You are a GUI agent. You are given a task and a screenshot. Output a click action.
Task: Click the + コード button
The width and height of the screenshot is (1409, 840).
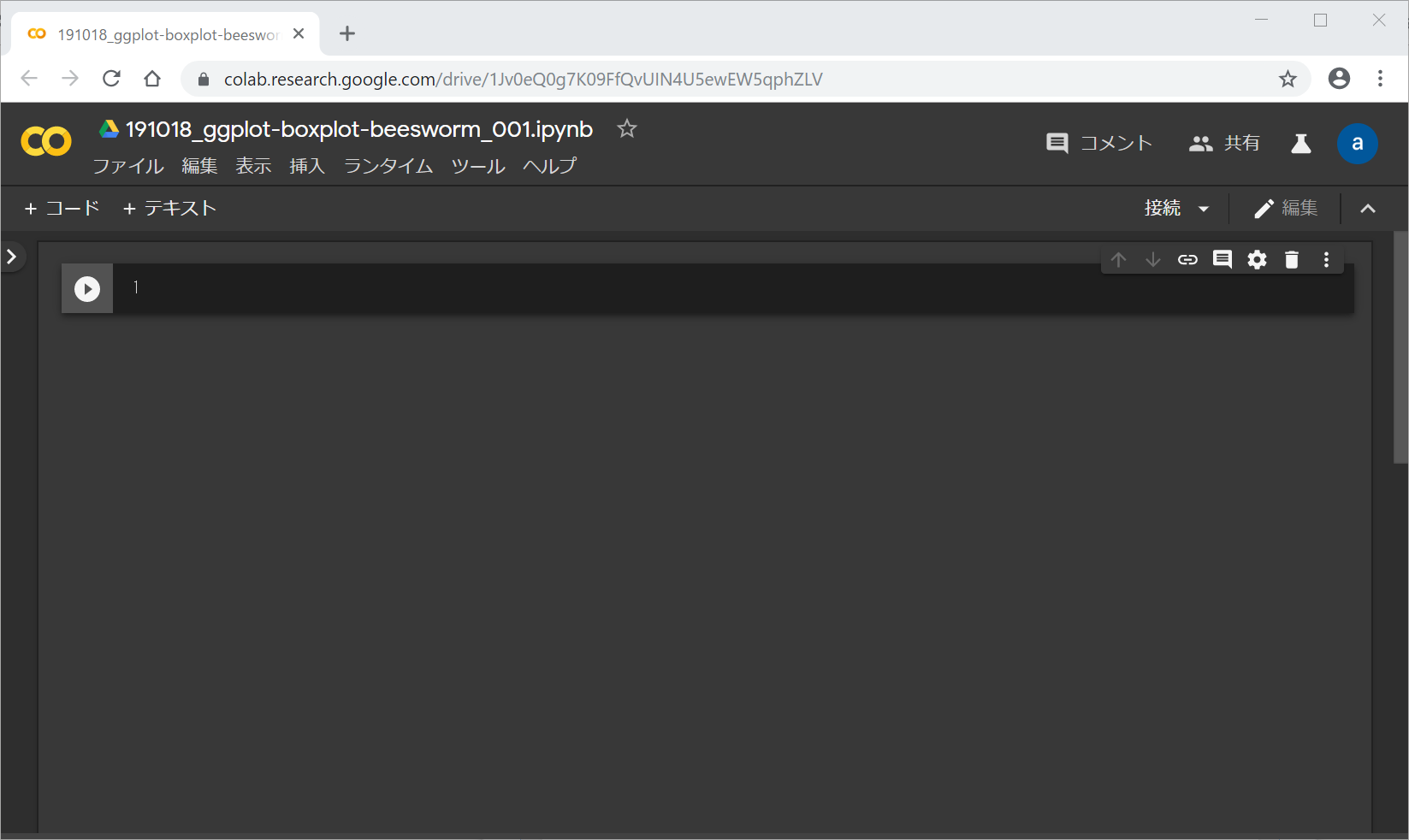62,209
